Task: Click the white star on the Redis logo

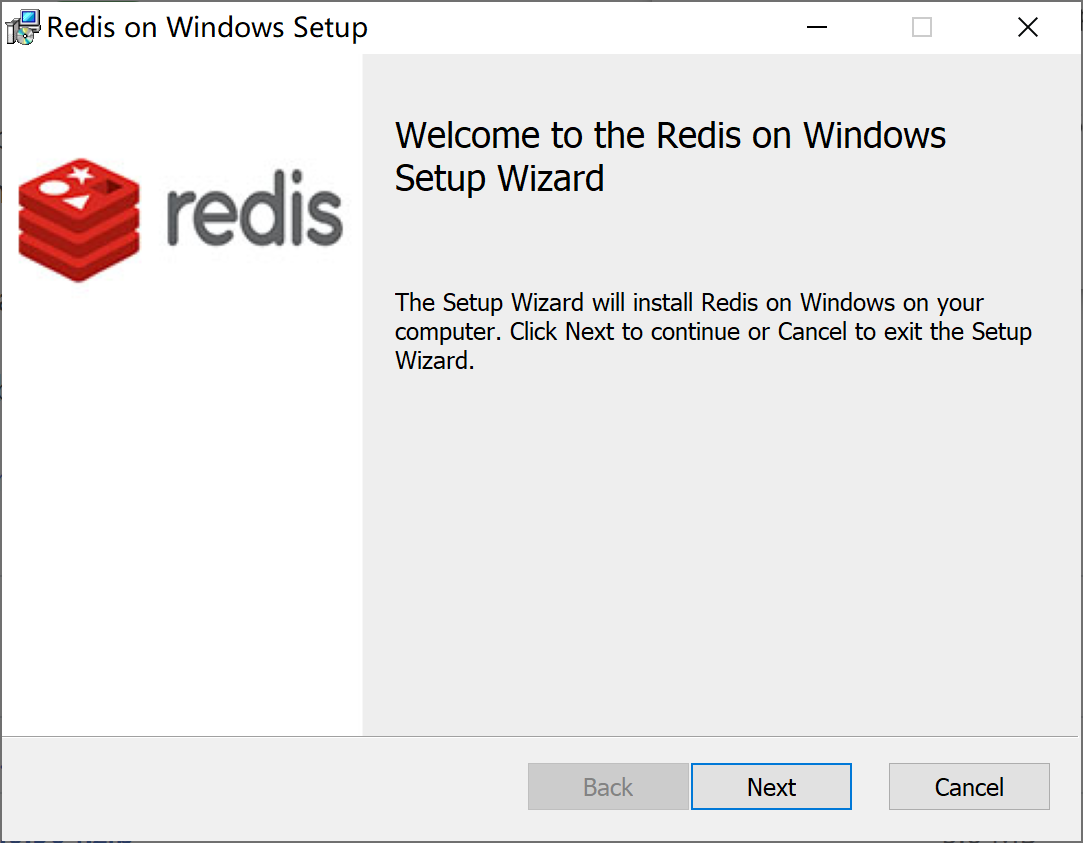Action: click(81, 175)
